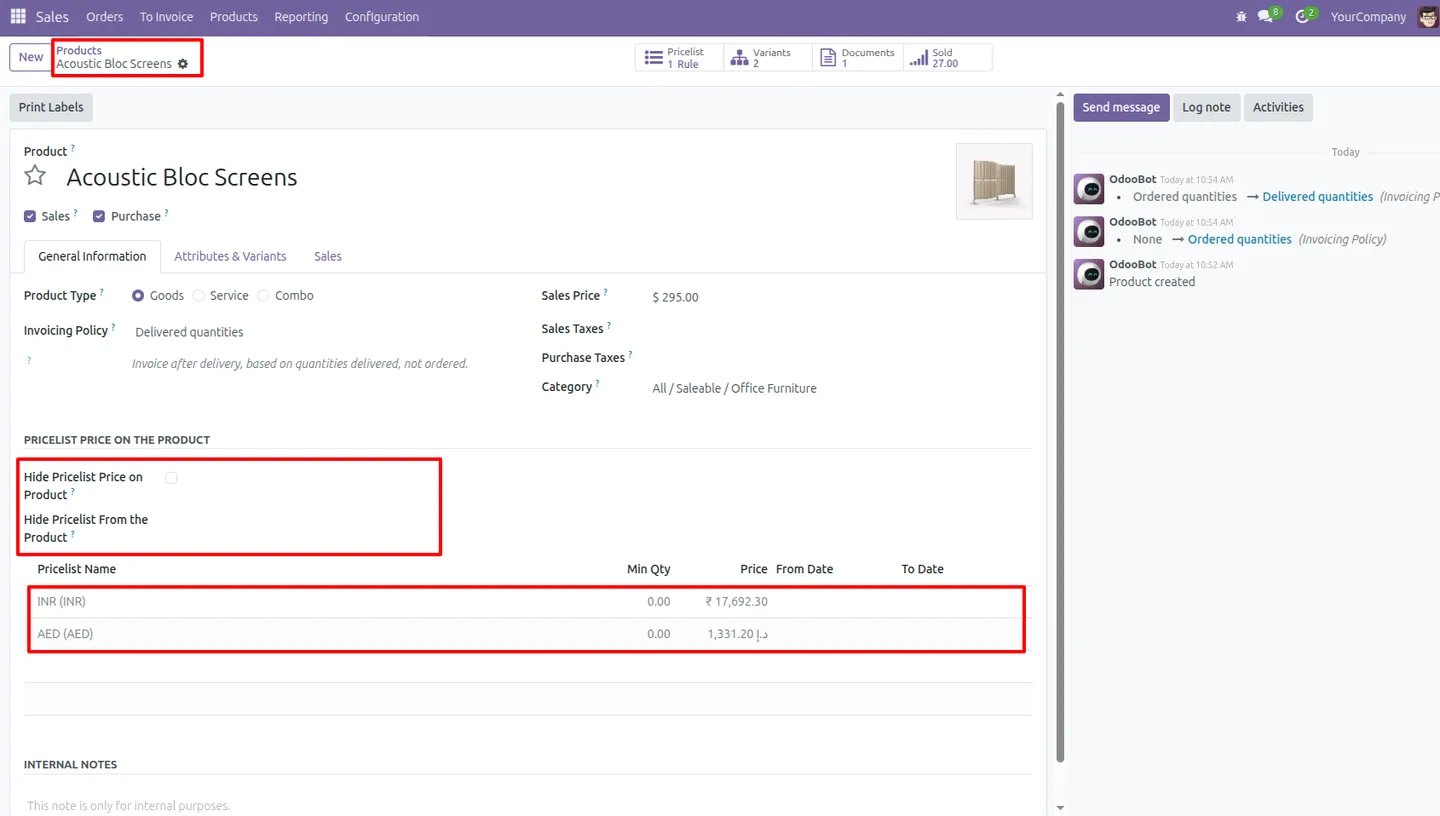The height and width of the screenshot is (816, 1440).
Task: Click the ₹ 17,692.30 price cell
Action: pyautogui.click(x=736, y=602)
